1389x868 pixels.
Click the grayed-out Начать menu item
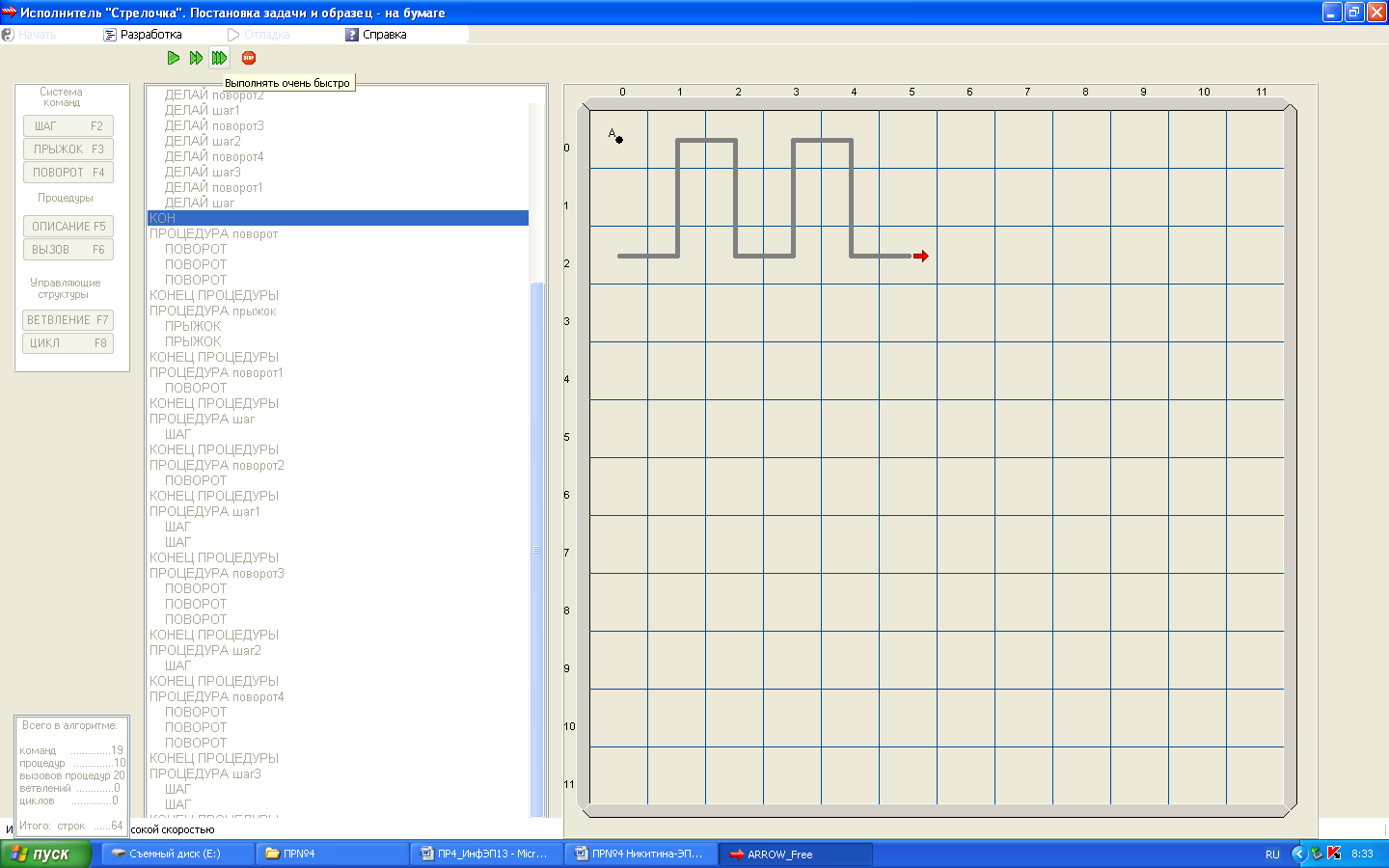point(29,35)
